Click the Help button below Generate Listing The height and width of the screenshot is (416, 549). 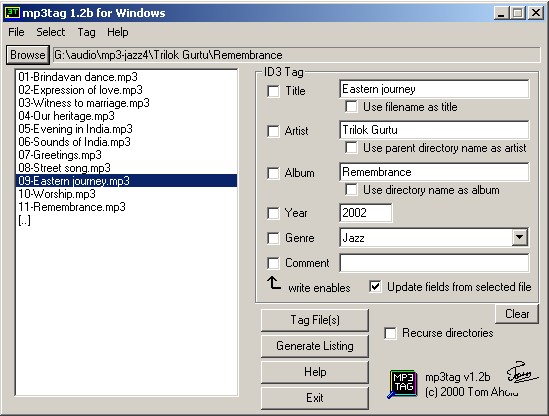[x=315, y=372]
